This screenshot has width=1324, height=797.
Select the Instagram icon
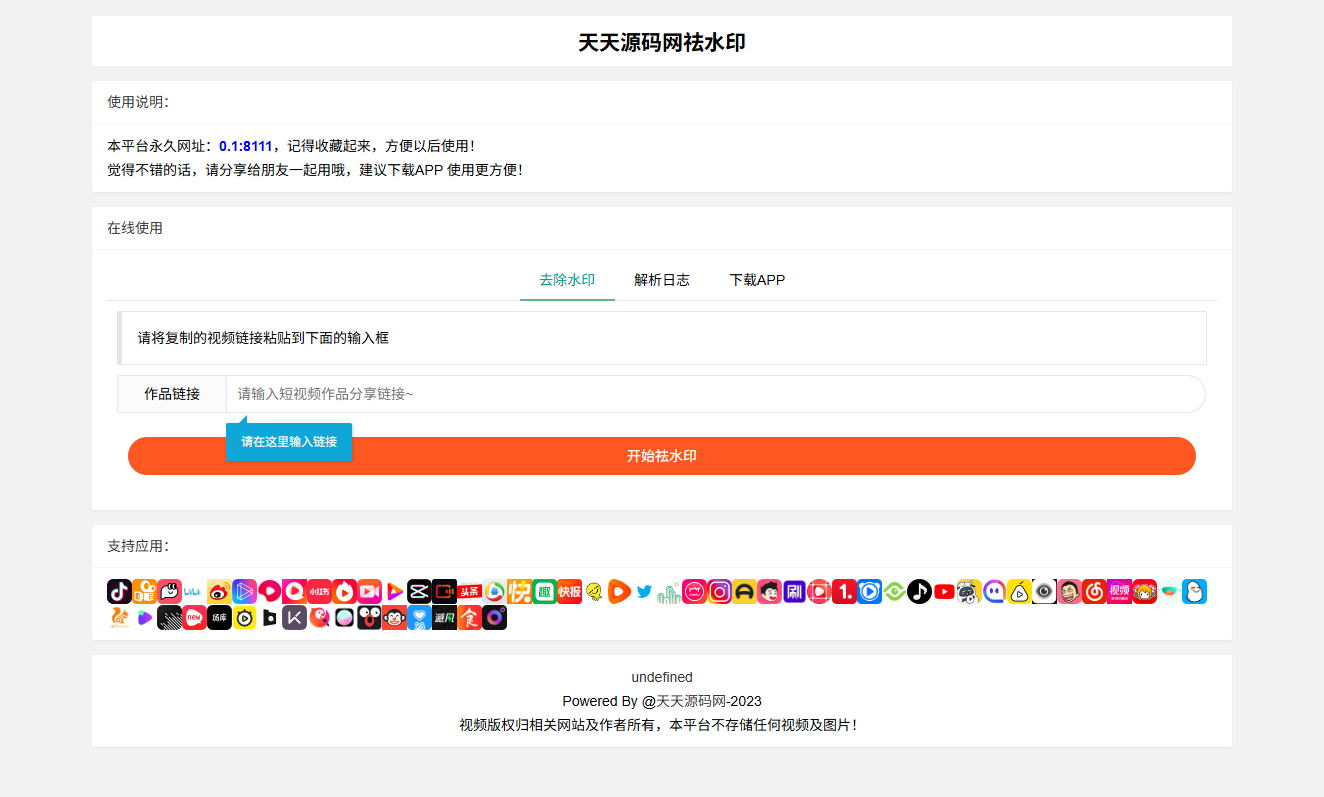click(x=719, y=591)
